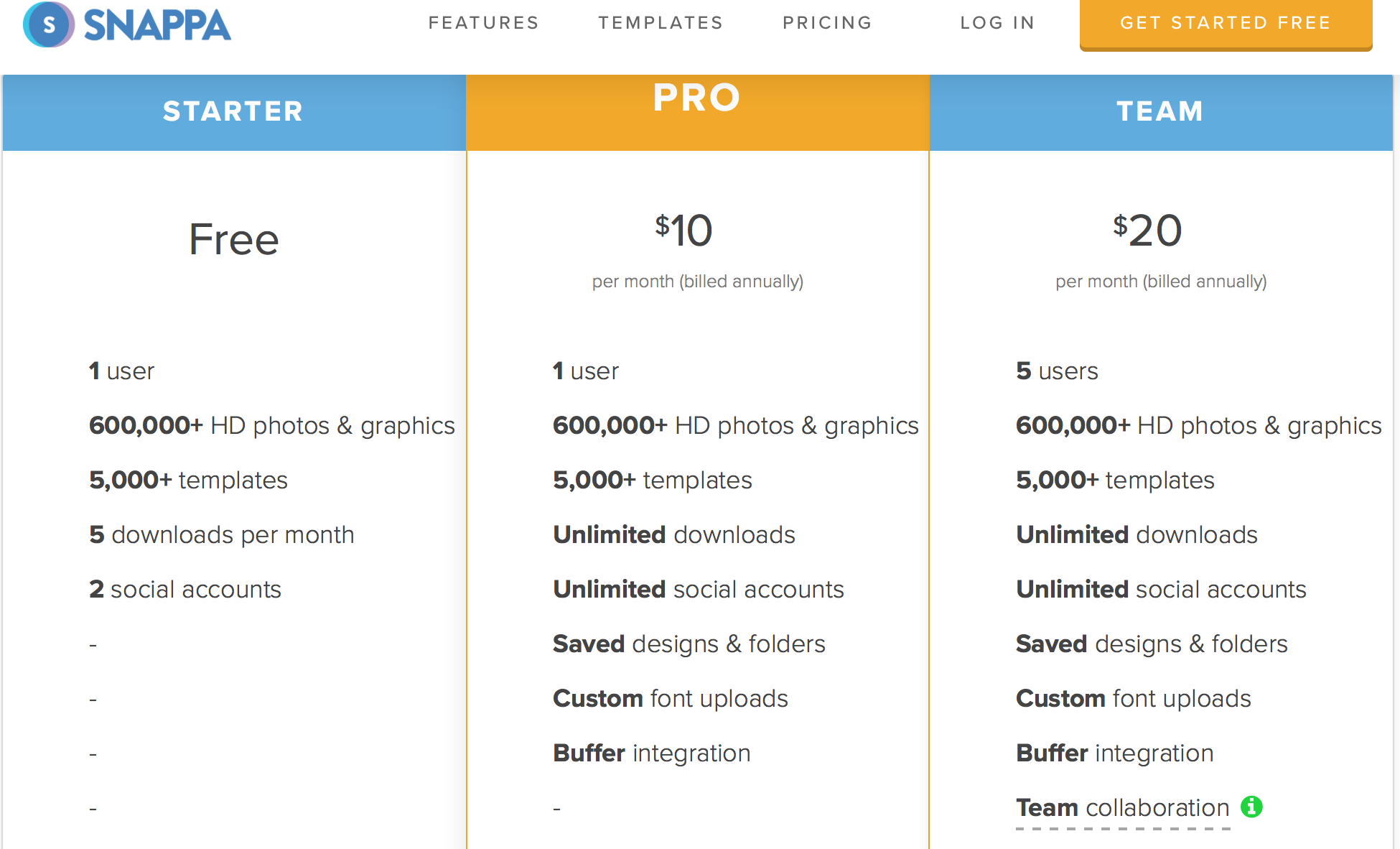1400x849 pixels.
Task: Click the Log In link
Action: pyautogui.click(x=997, y=23)
